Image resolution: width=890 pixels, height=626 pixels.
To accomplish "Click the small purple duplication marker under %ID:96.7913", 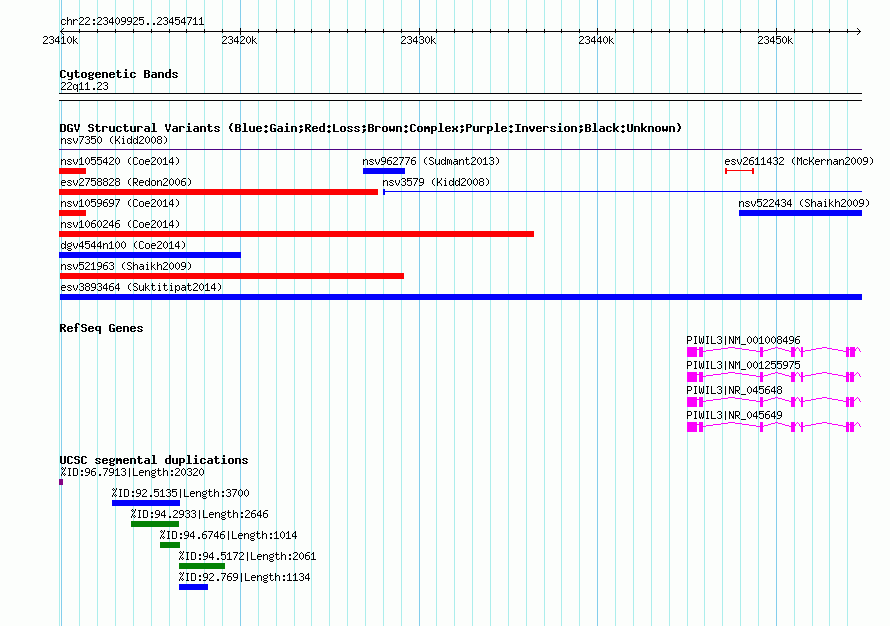I will click(x=61, y=482).
